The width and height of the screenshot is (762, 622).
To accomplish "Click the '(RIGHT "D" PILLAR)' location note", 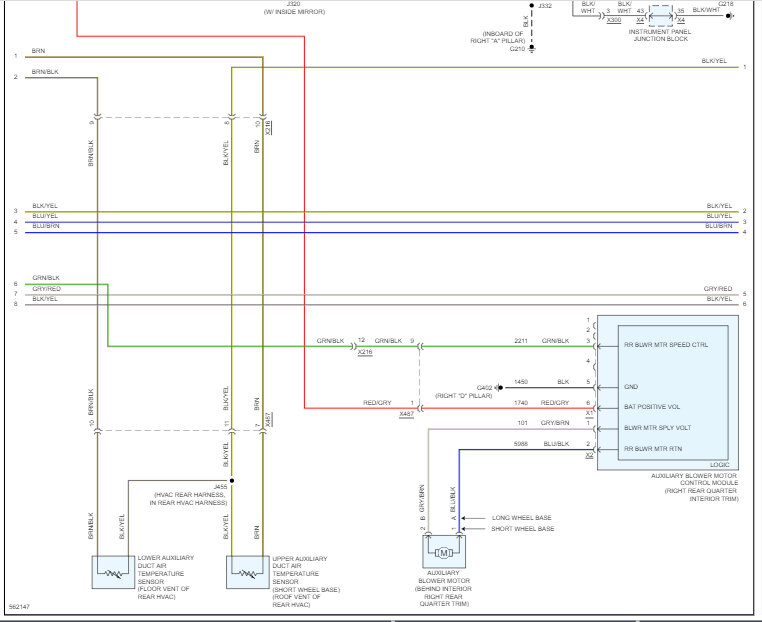I will (x=464, y=396).
